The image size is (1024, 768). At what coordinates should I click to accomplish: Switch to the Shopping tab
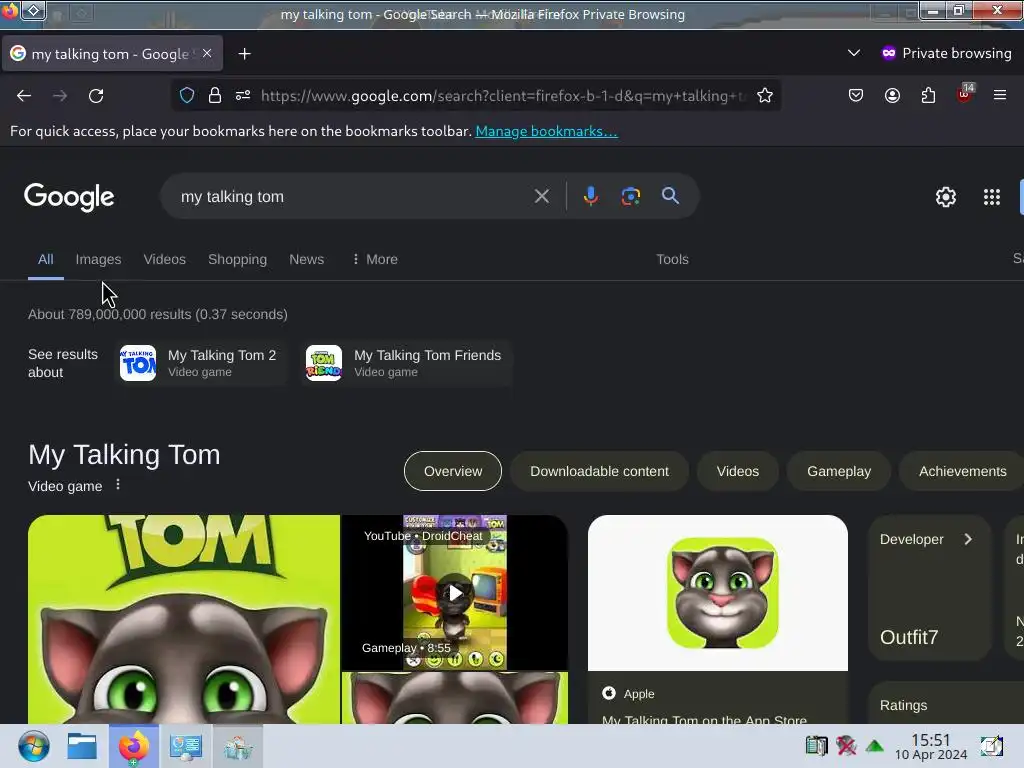click(237, 259)
